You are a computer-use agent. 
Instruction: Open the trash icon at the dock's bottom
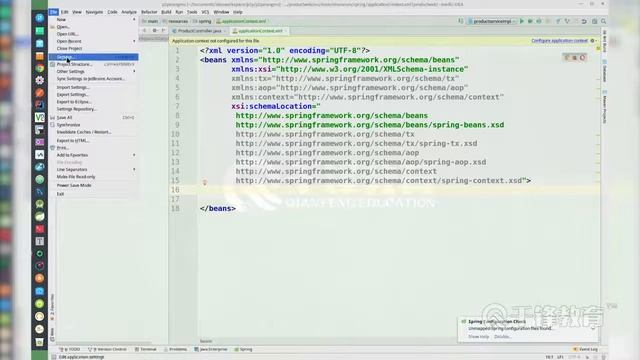click(40, 342)
